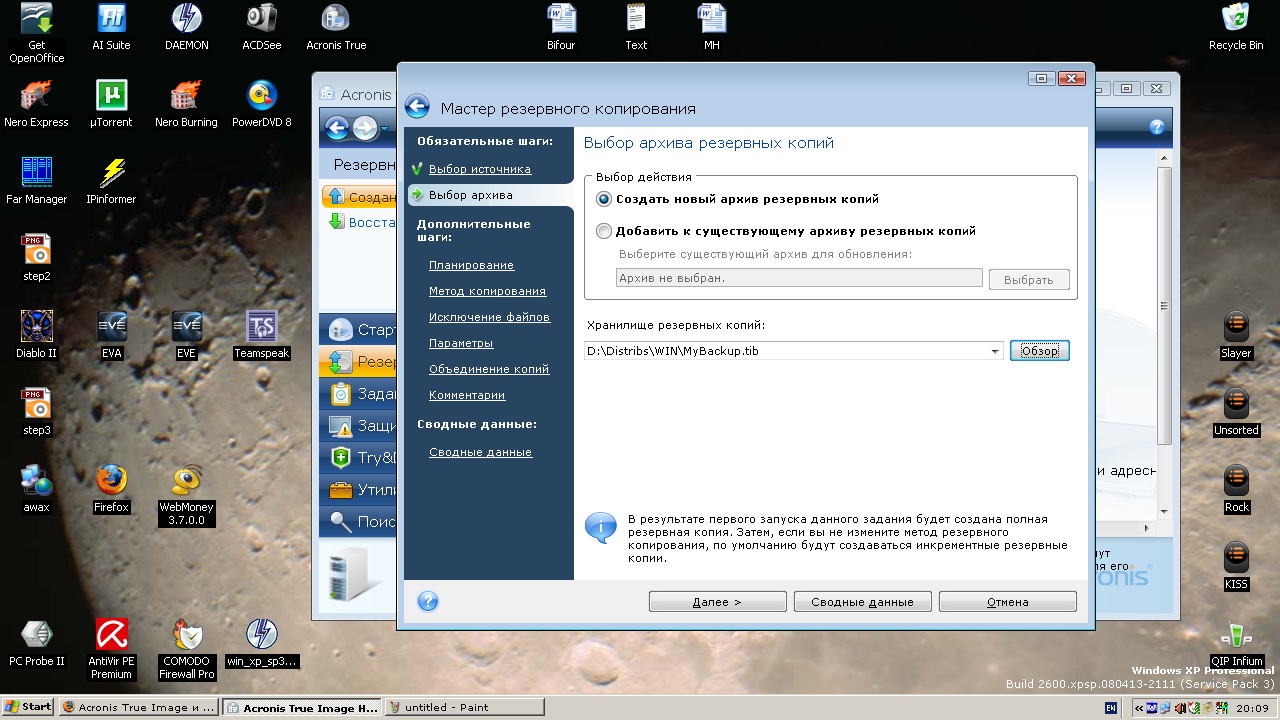Go to the 'Планирование' step

471,265
